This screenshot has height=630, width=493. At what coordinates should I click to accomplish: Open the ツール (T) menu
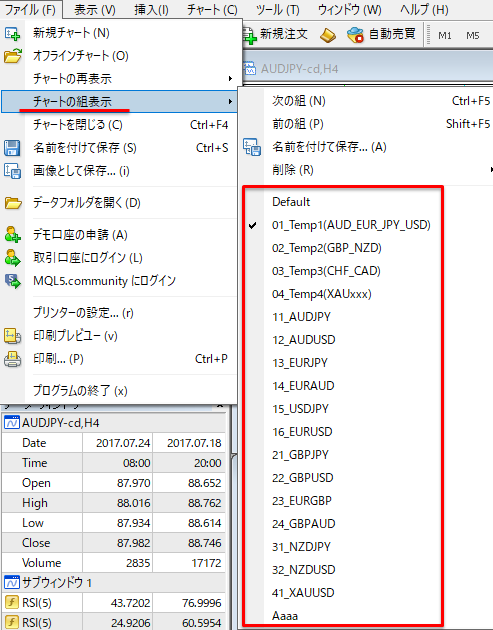coord(278,9)
